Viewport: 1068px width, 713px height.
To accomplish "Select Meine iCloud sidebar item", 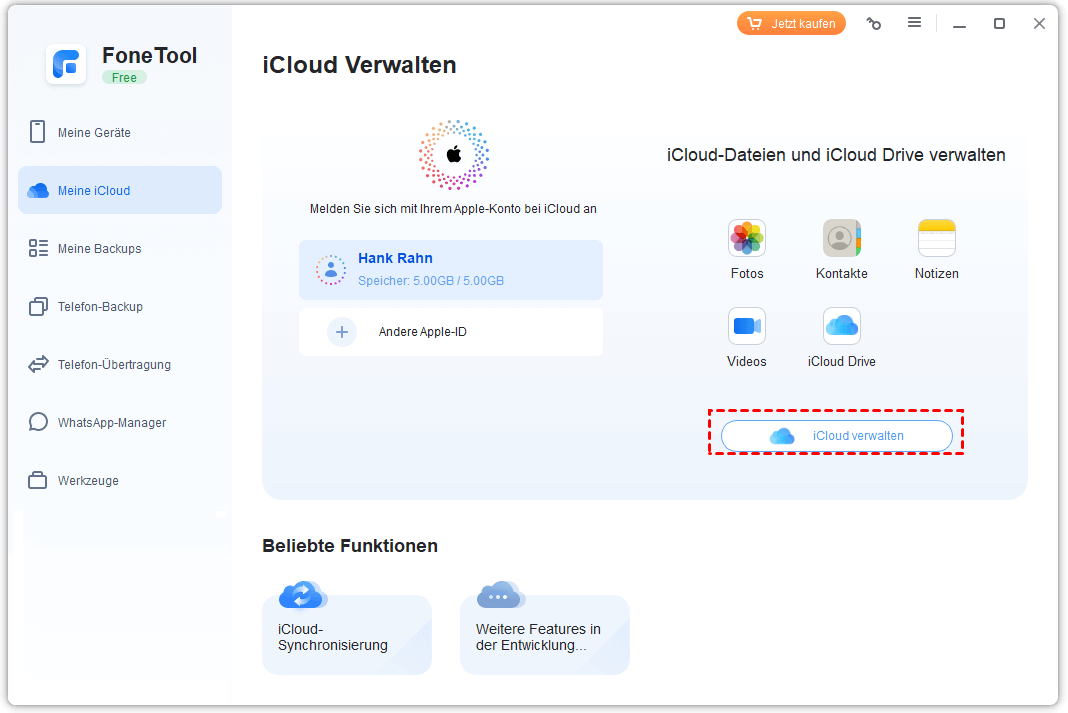I will (x=94, y=191).
